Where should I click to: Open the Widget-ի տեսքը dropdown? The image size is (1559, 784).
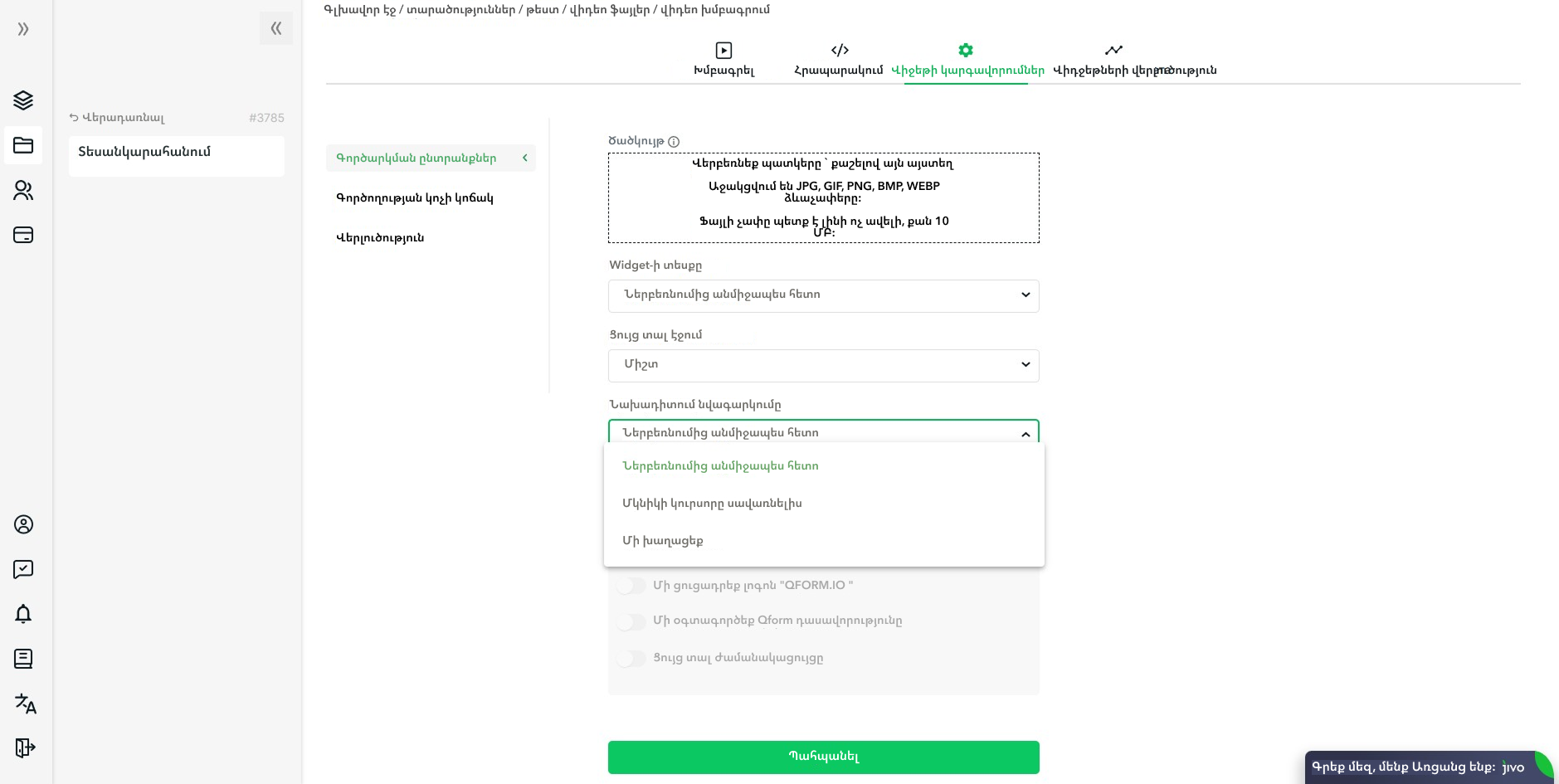point(823,295)
